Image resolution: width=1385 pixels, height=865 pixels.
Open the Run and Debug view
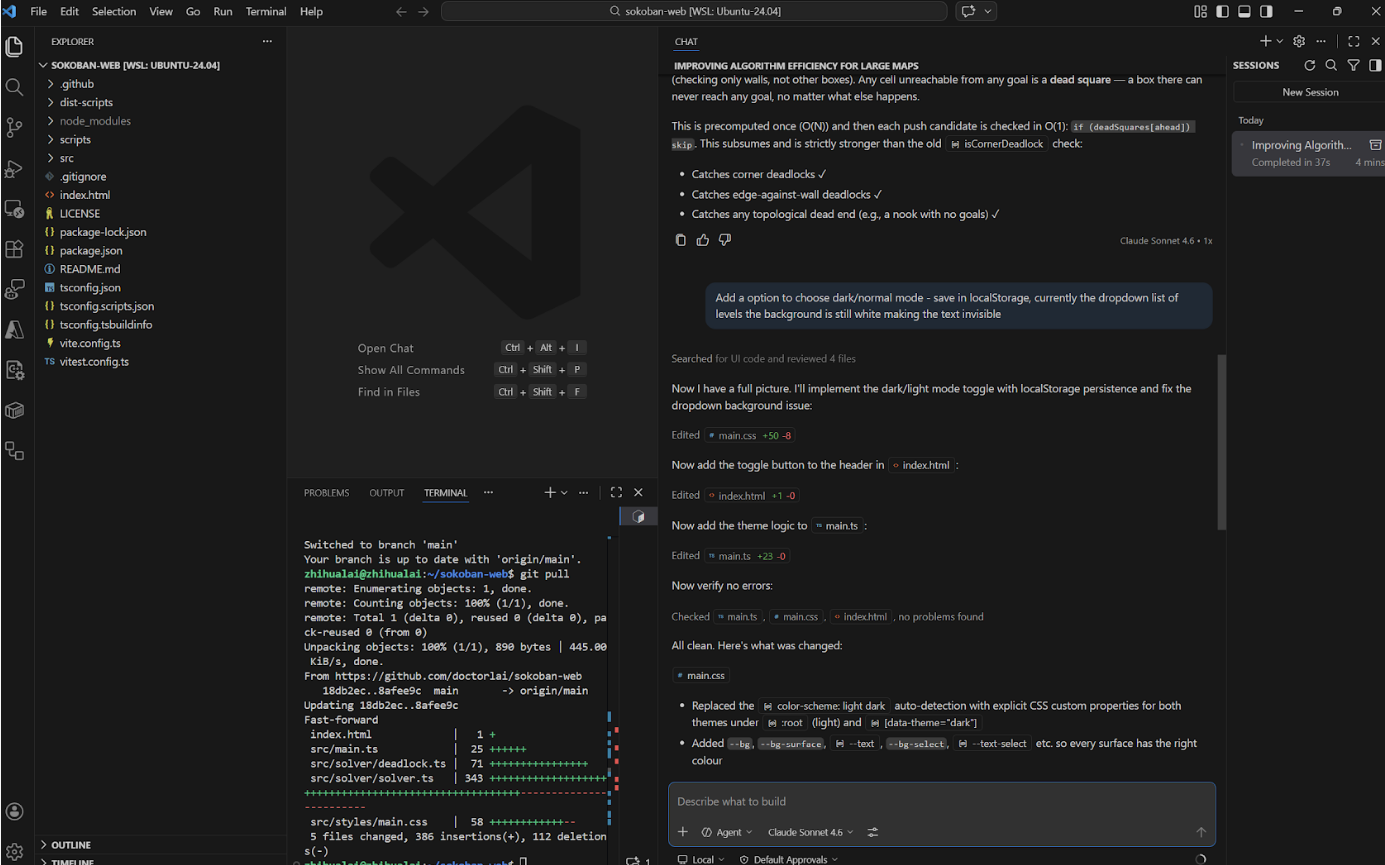click(x=14, y=168)
